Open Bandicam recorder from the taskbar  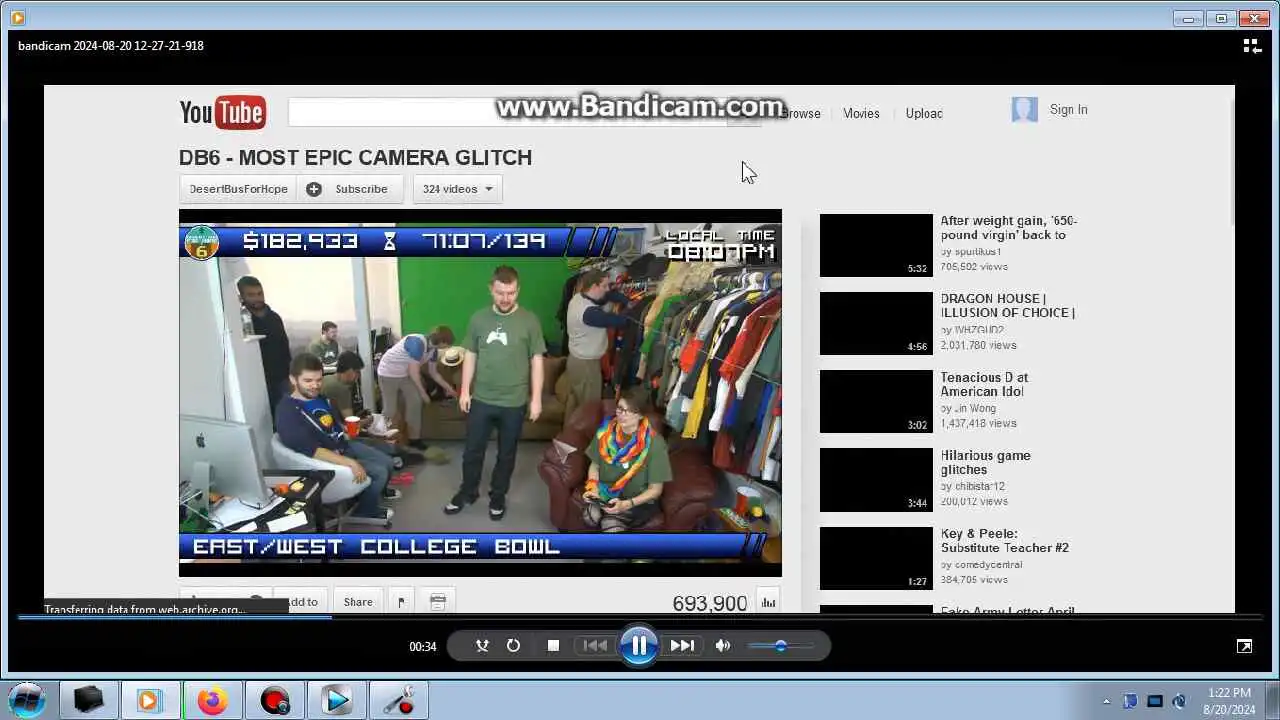[x=274, y=701]
